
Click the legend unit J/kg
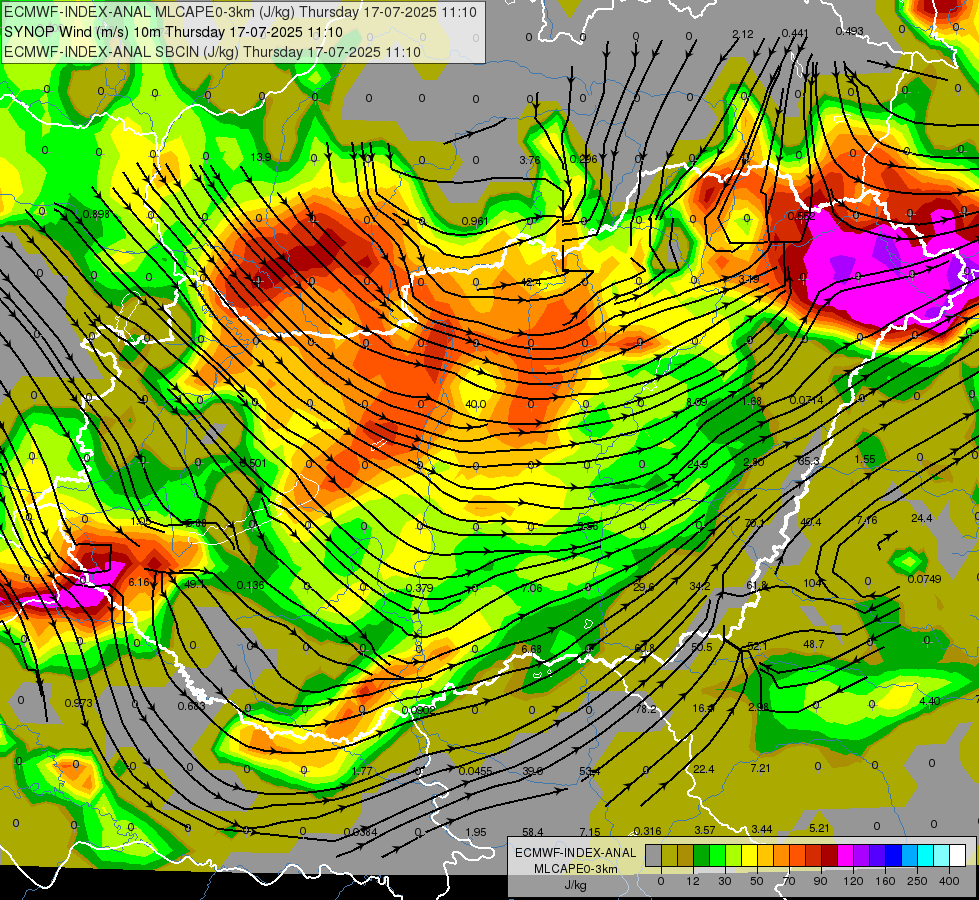(x=576, y=885)
